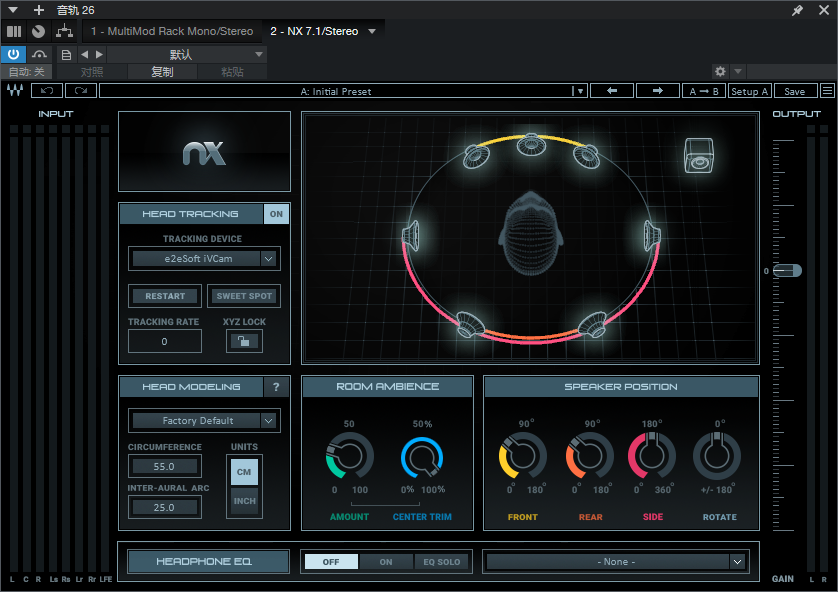
Task: Go to next preset with right triangle
Action: click(99, 54)
